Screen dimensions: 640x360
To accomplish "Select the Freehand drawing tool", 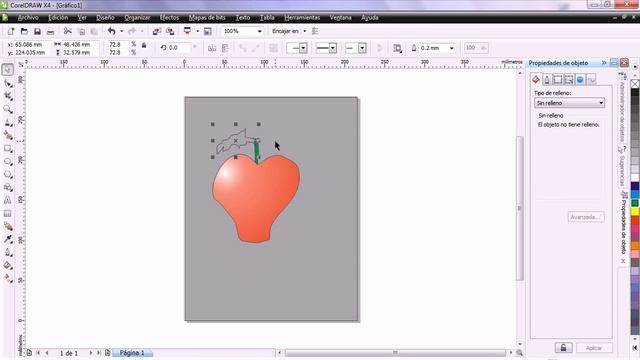I will click(x=7, y=122).
